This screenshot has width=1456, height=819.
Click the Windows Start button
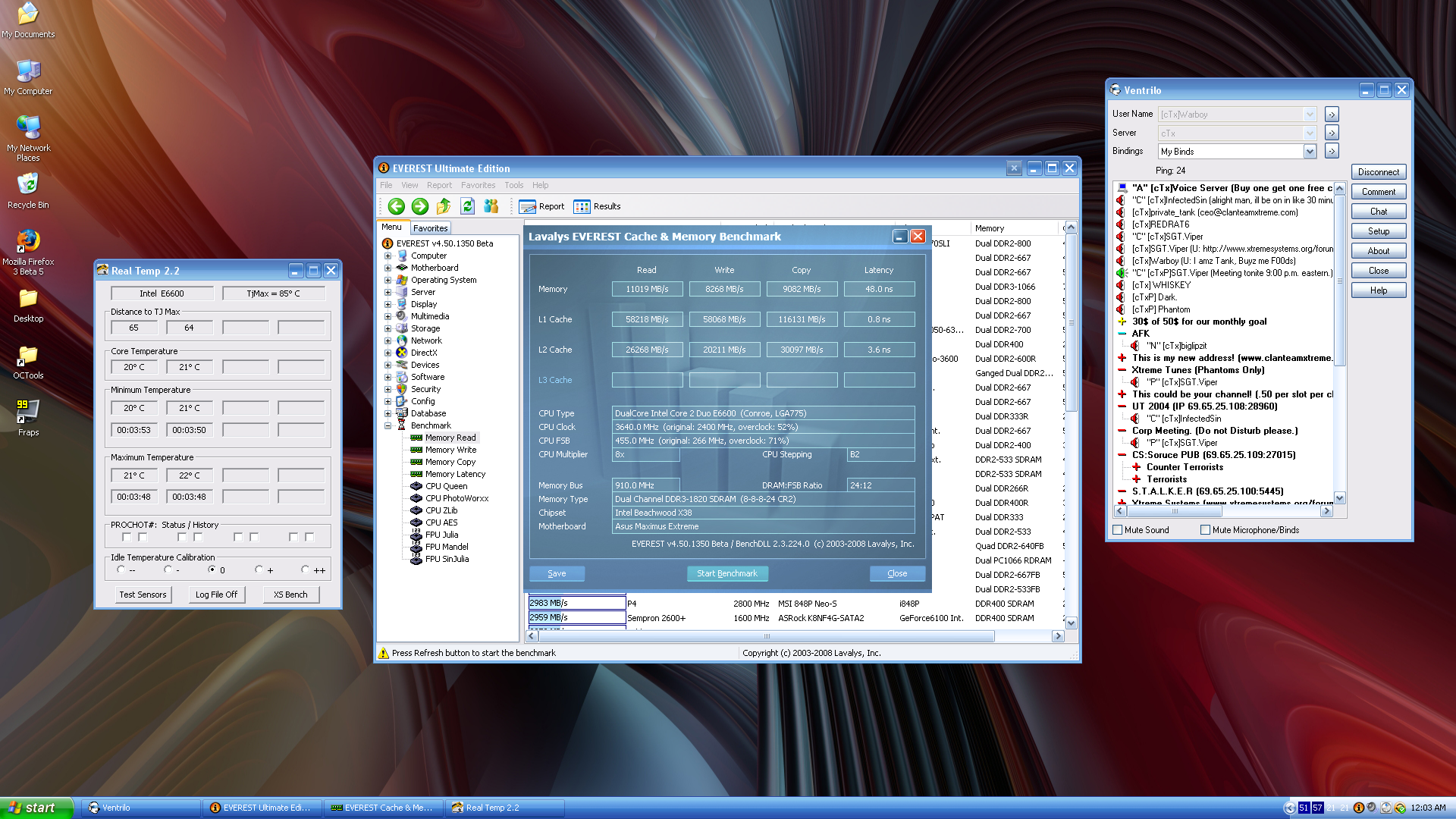36,808
